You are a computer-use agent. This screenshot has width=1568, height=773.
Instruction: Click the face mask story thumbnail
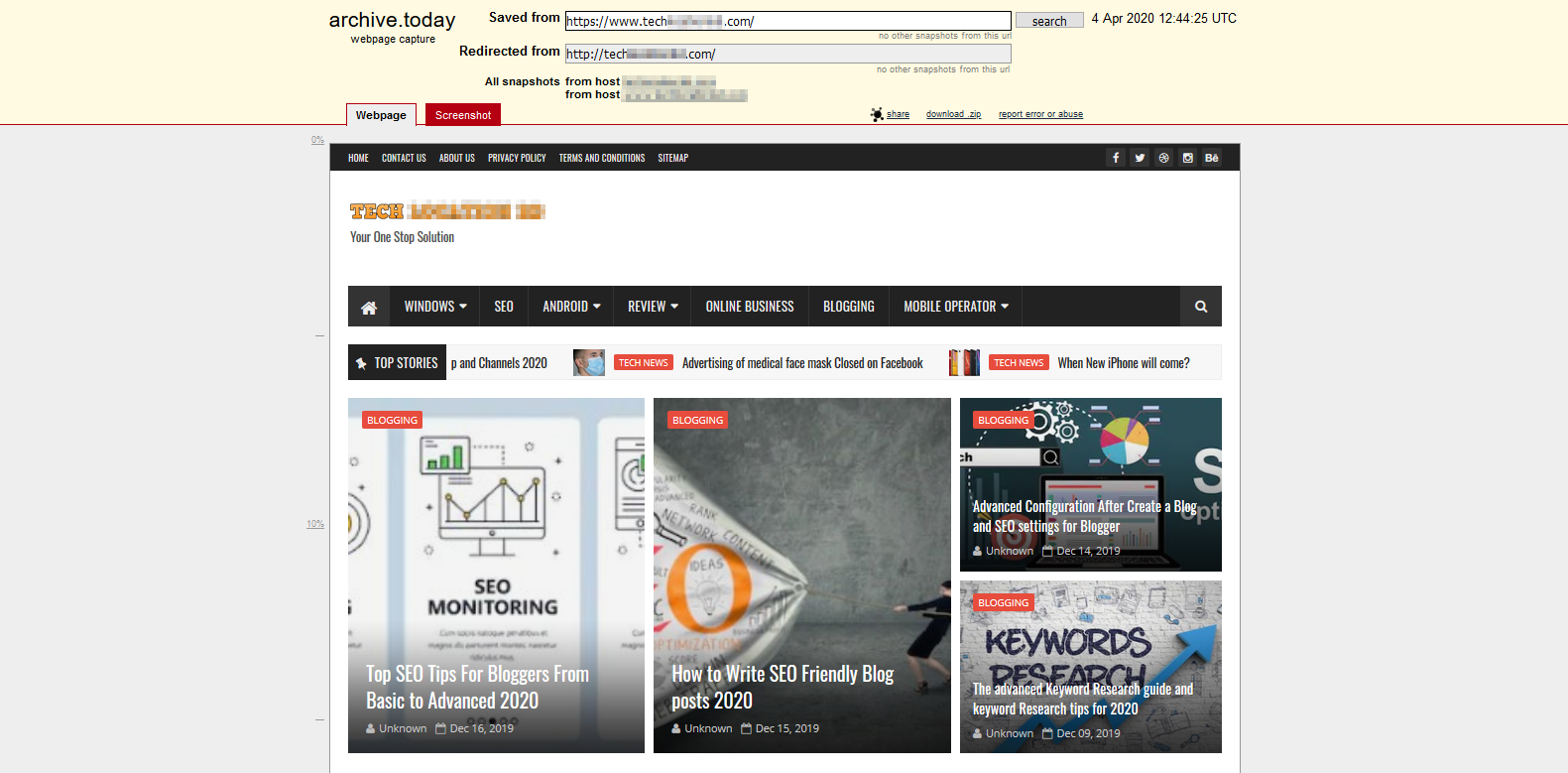point(589,363)
